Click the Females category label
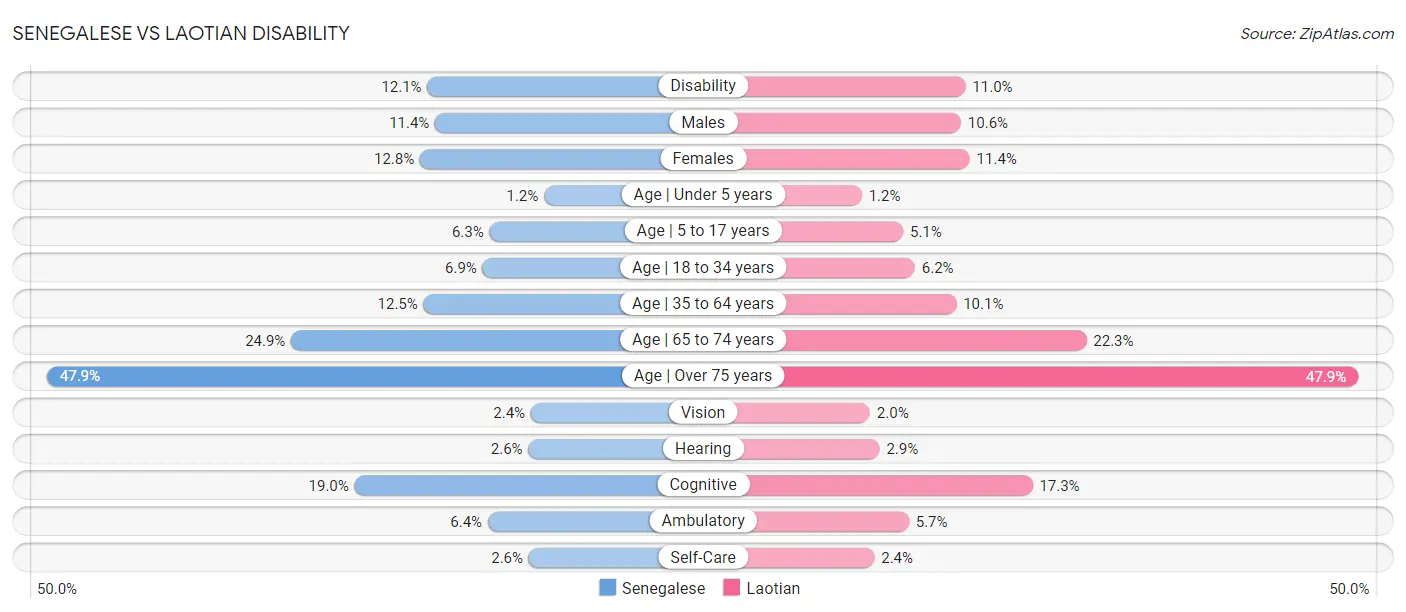Image resolution: width=1406 pixels, height=612 pixels. coord(703,158)
